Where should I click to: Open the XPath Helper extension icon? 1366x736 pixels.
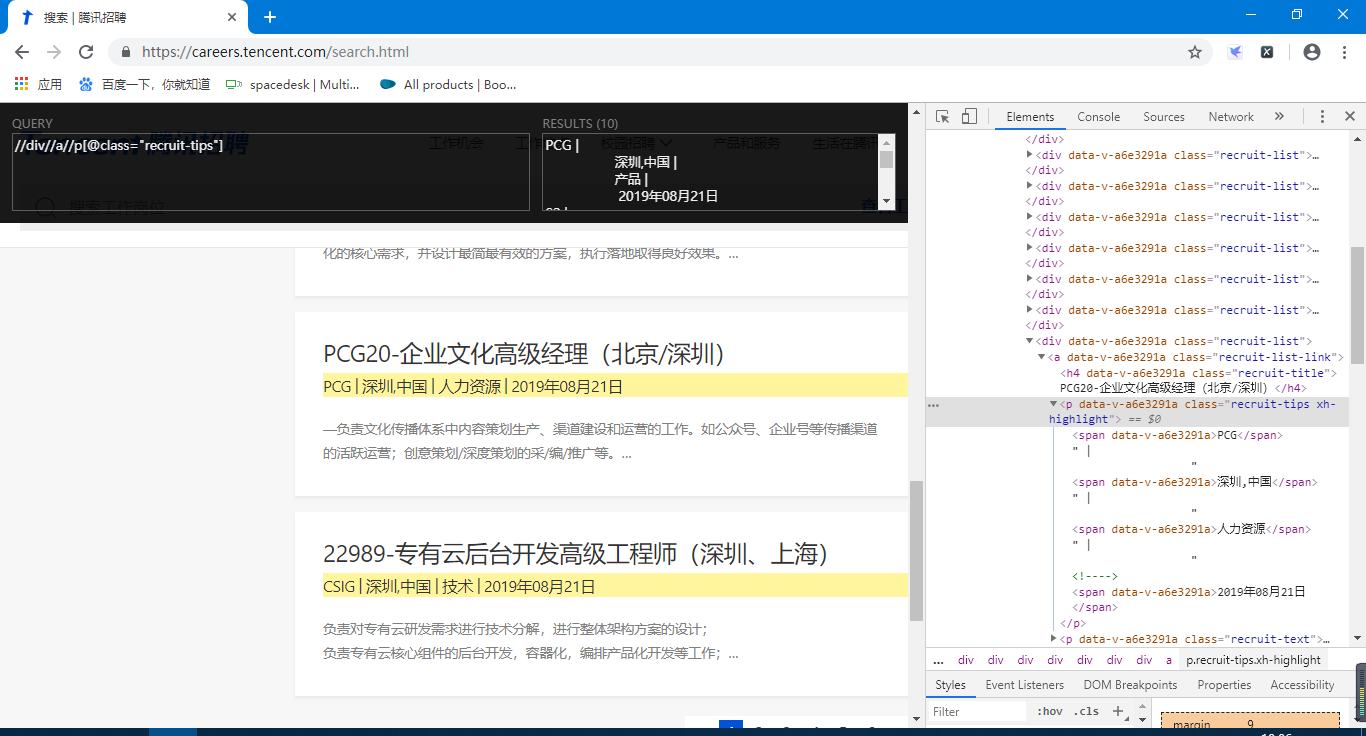point(1267,52)
